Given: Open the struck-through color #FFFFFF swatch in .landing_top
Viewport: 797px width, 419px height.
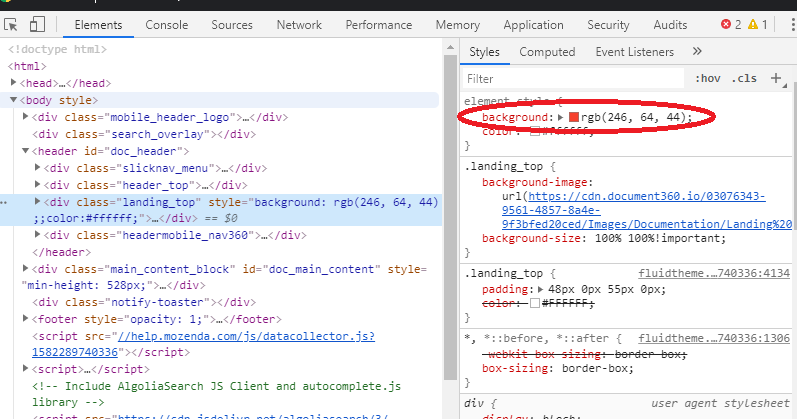Looking at the screenshot, I should 535,303.
